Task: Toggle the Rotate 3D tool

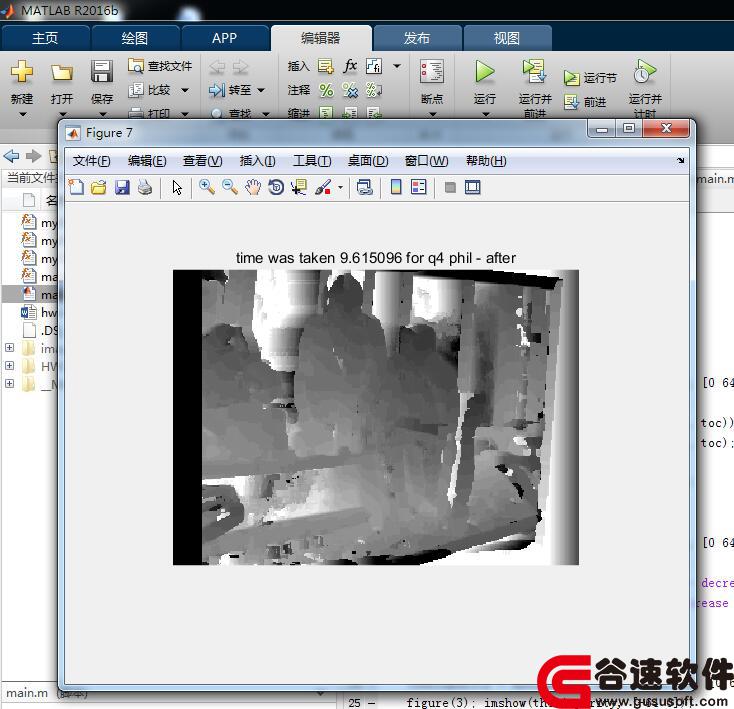Action: coord(276,187)
